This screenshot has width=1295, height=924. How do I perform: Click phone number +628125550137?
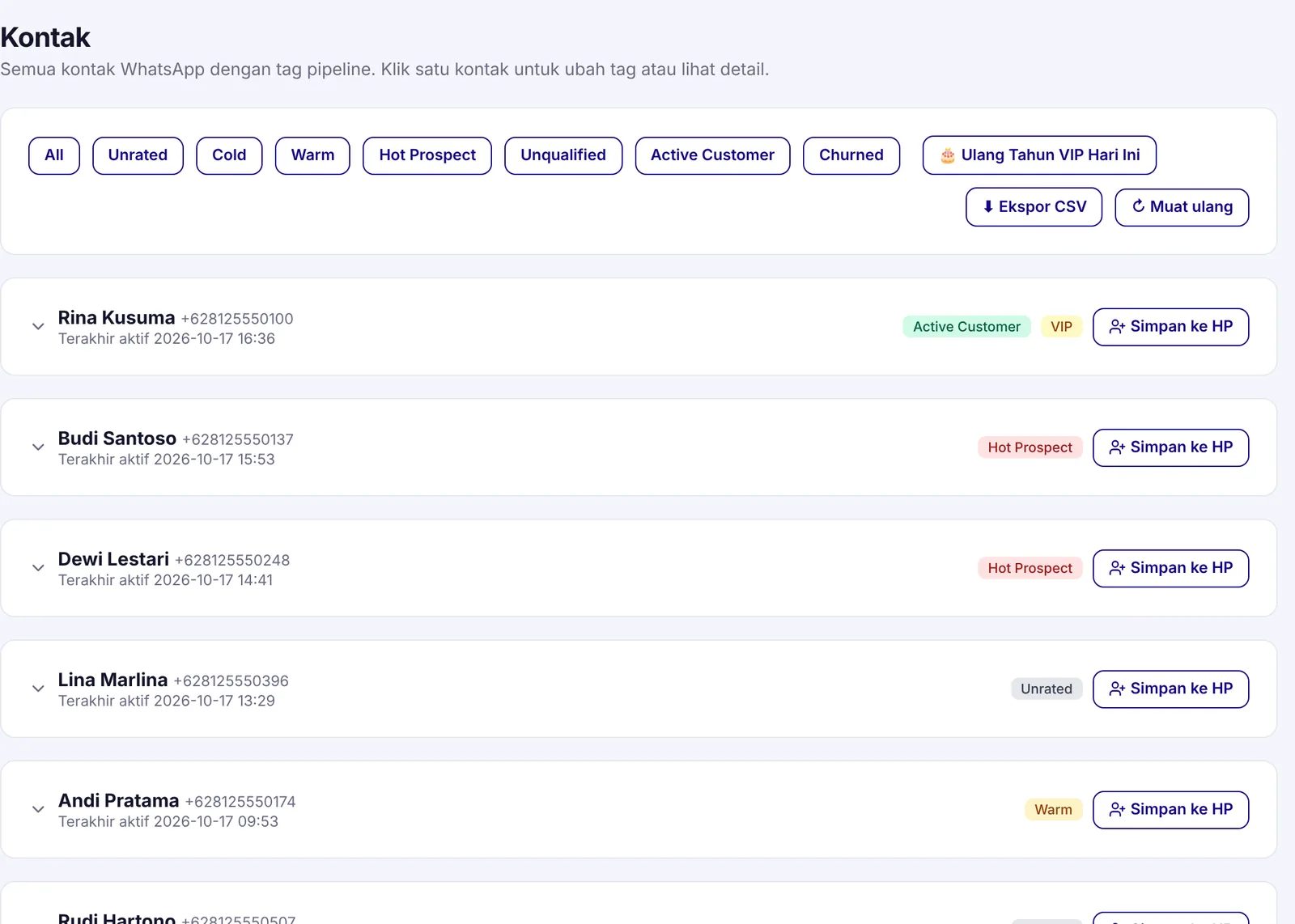click(x=238, y=439)
